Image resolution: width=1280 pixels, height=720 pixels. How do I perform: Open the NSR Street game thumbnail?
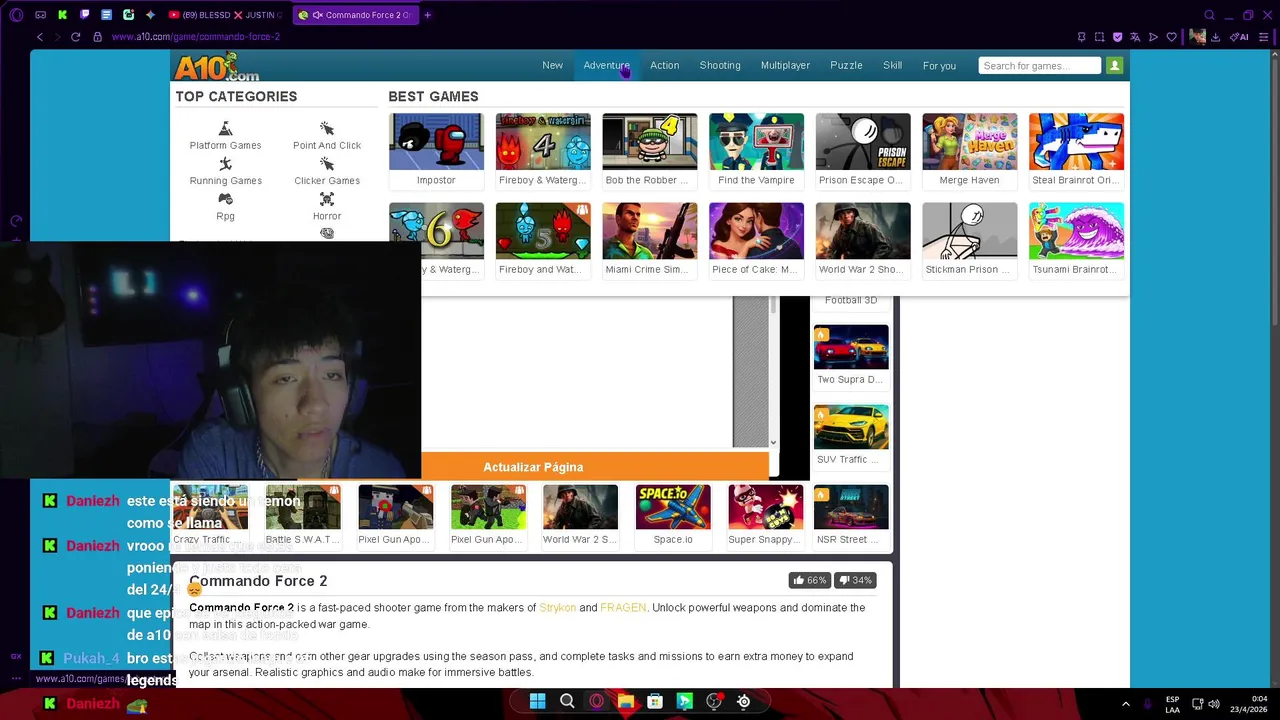coord(851,507)
